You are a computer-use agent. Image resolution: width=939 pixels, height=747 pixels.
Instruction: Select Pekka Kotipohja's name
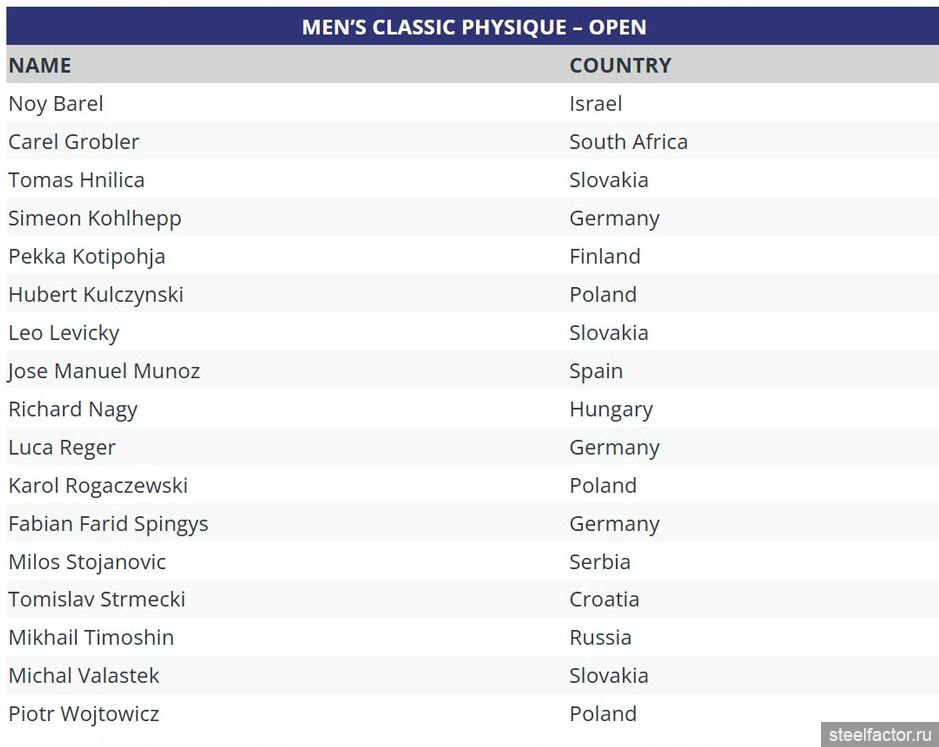pos(87,256)
